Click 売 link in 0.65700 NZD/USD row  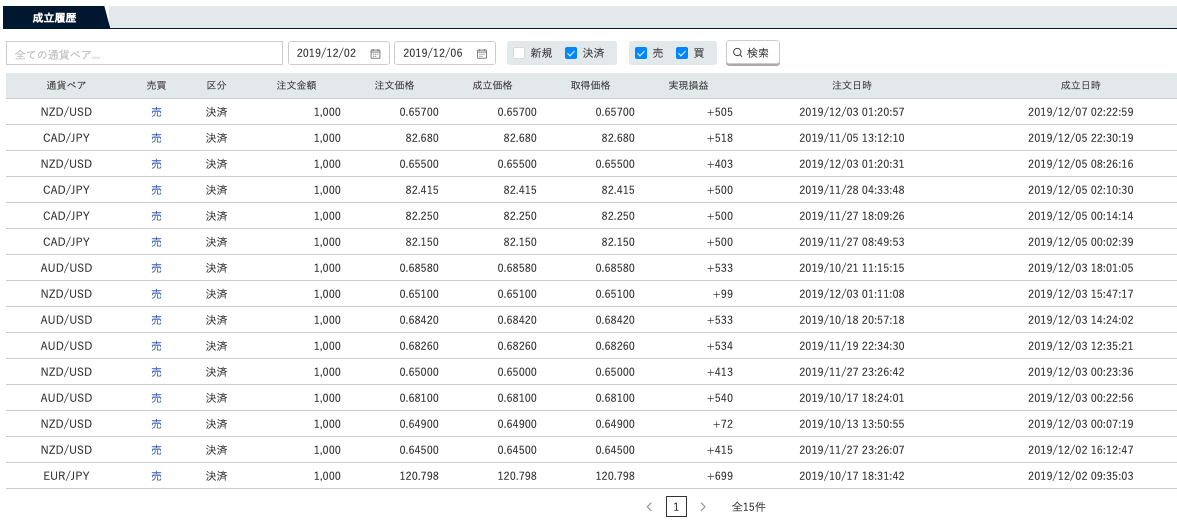coord(156,113)
